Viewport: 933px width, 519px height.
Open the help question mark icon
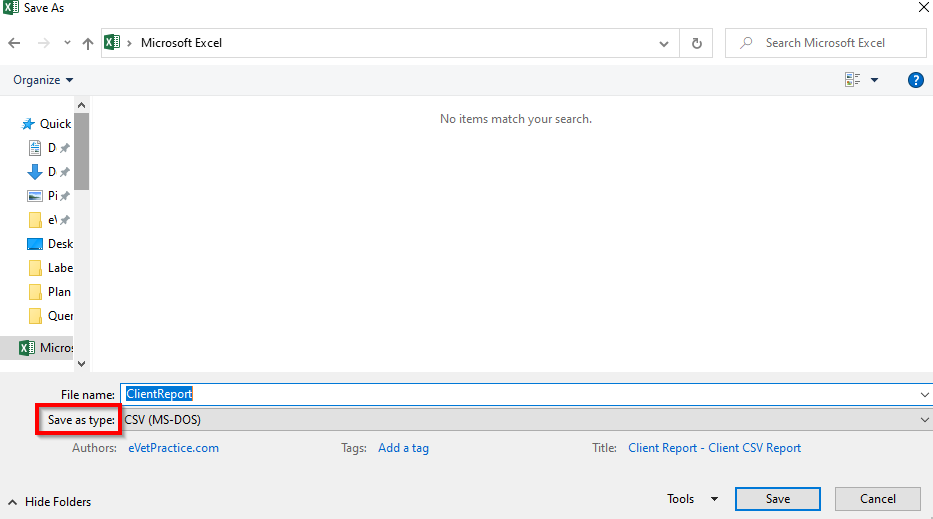pyautogui.click(x=916, y=80)
